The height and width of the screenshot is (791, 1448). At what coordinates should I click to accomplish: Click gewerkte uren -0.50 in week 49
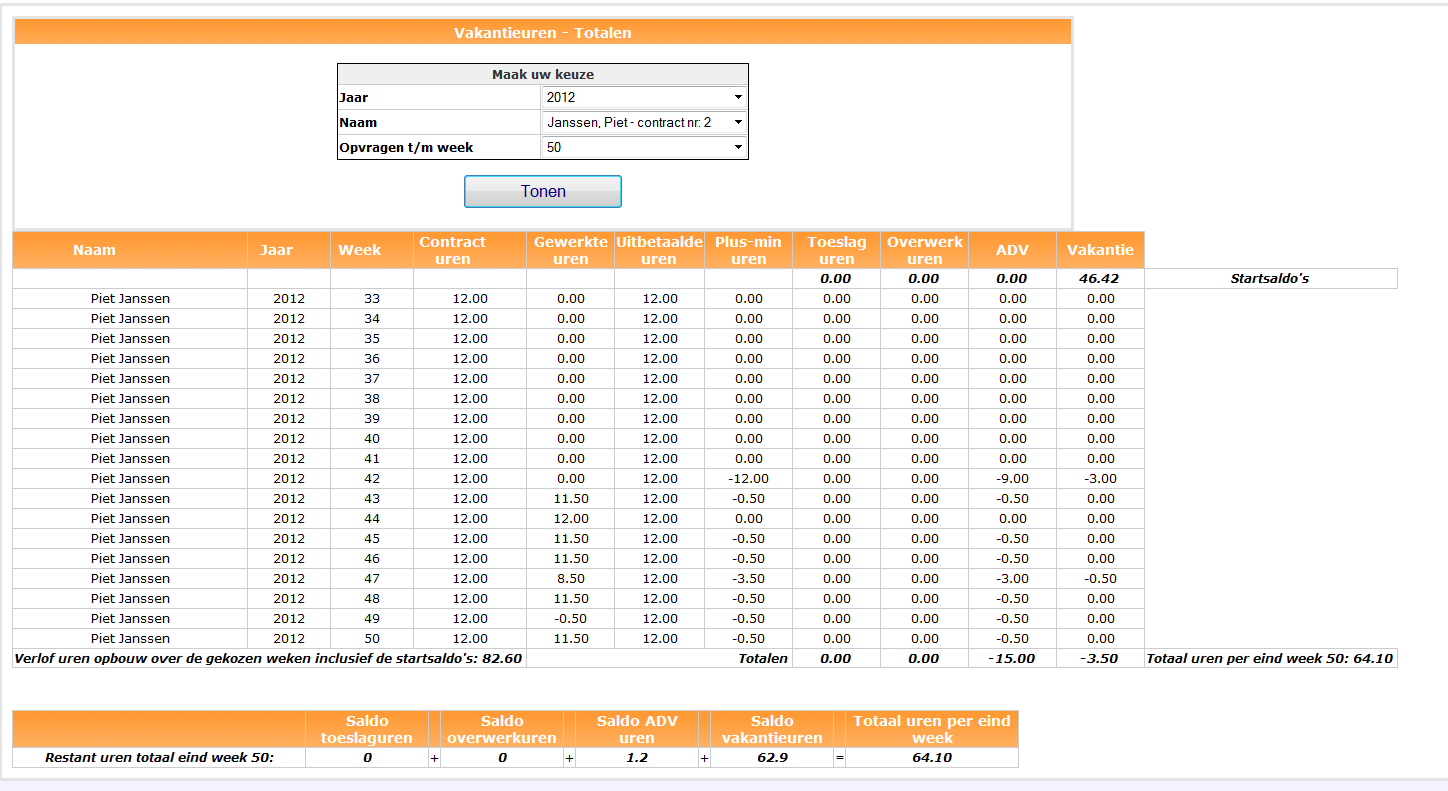tap(570, 618)
